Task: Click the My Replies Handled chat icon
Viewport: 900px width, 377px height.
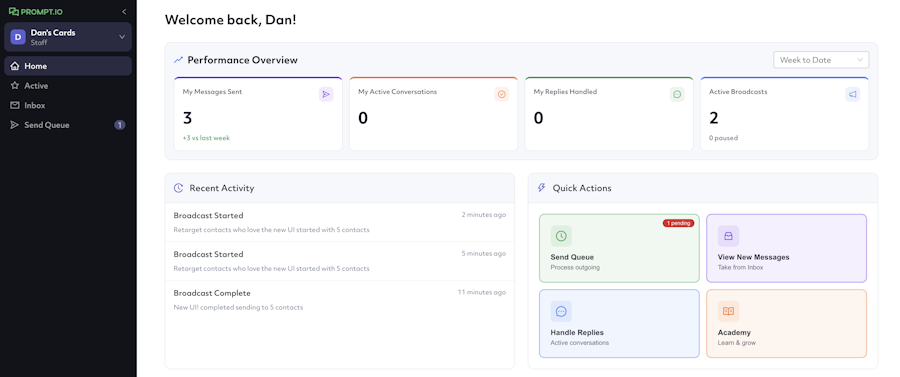Action: click(677, 95)
